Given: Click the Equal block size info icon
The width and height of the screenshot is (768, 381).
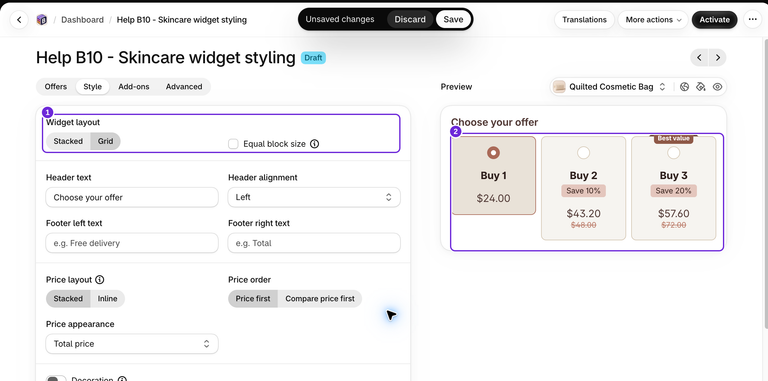Looking at the screenshot, I should pos(314,144).
